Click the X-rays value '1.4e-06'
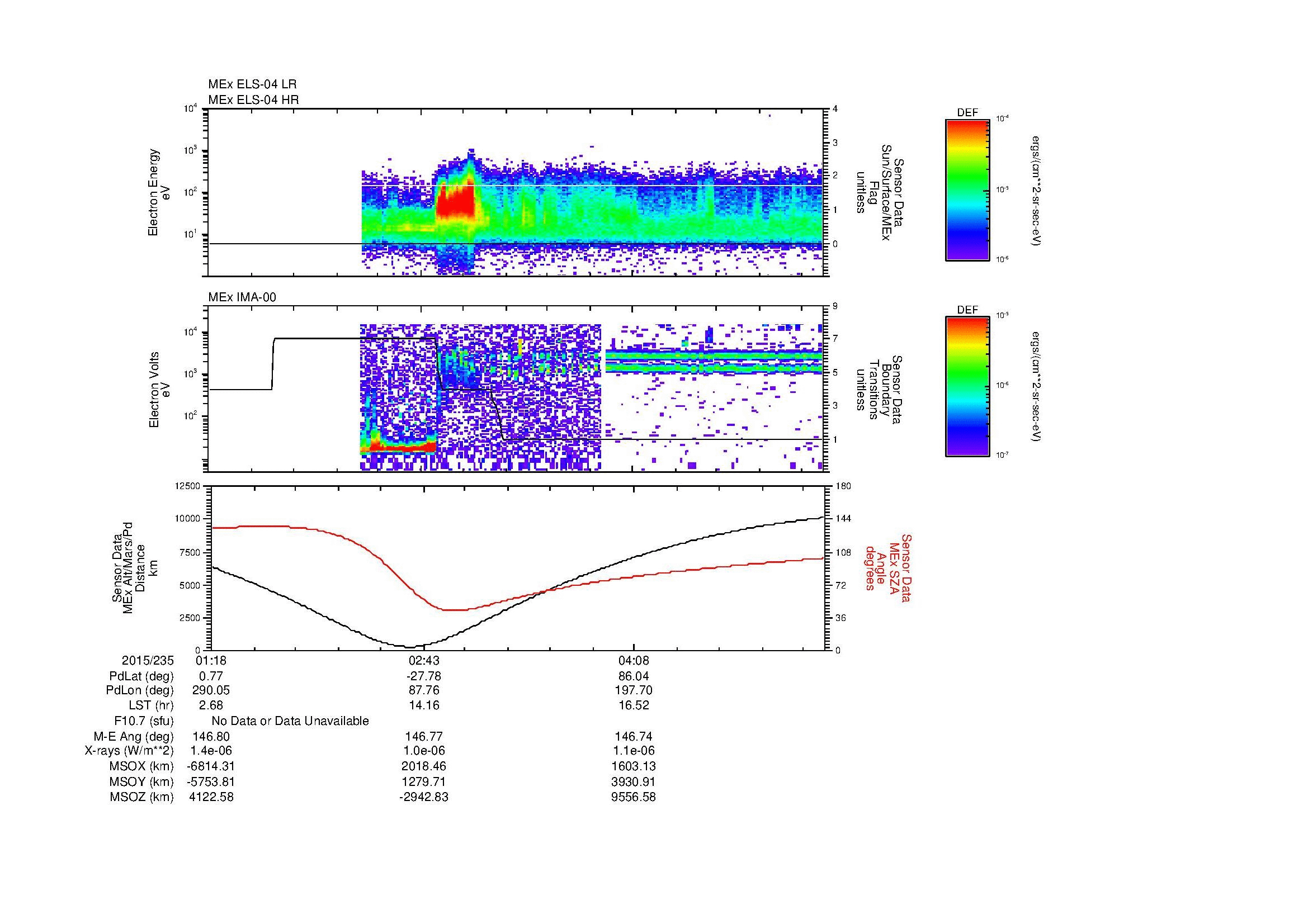 [x=211, y=751]
